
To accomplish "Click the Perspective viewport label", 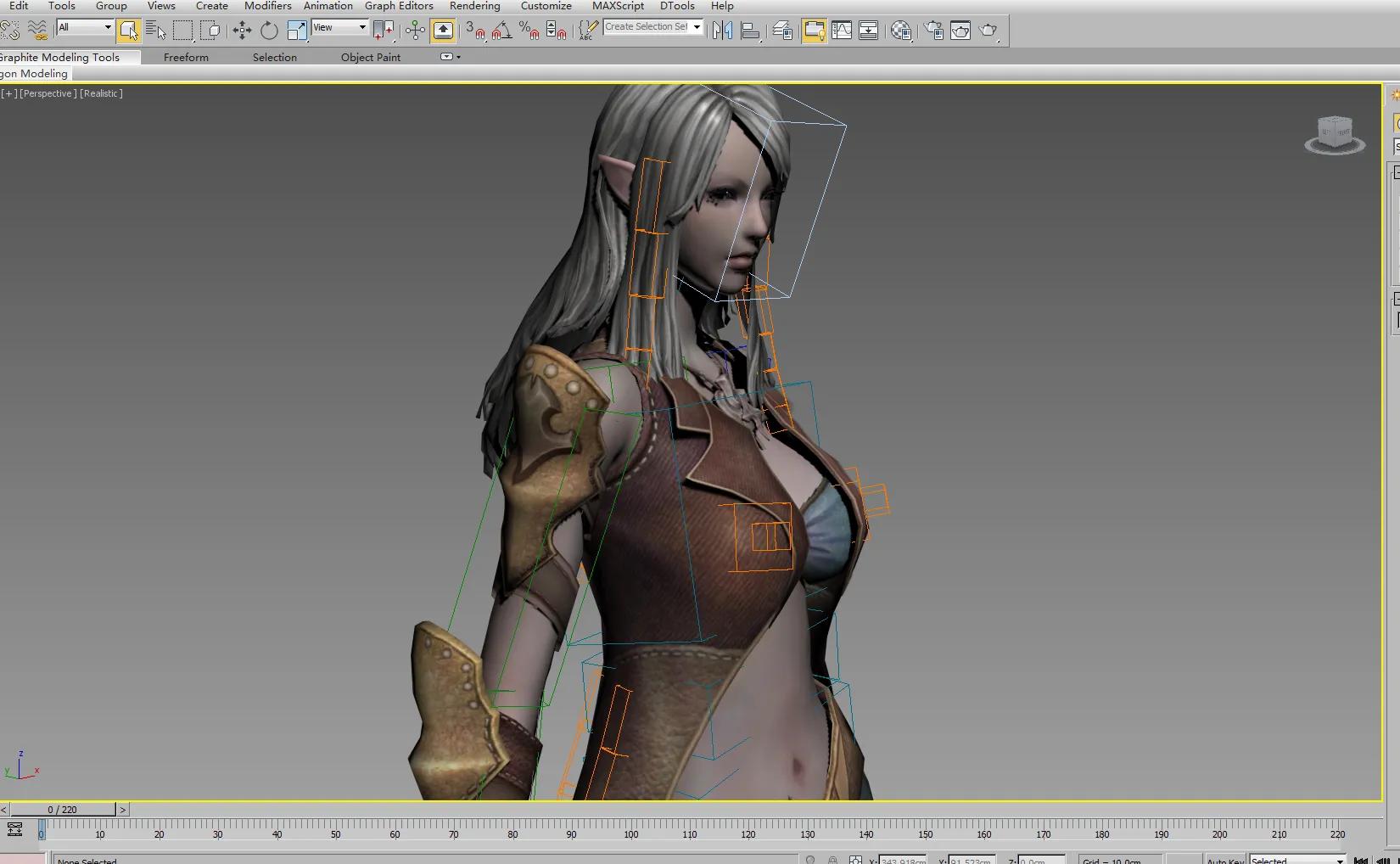I will [x=48, y=93].
